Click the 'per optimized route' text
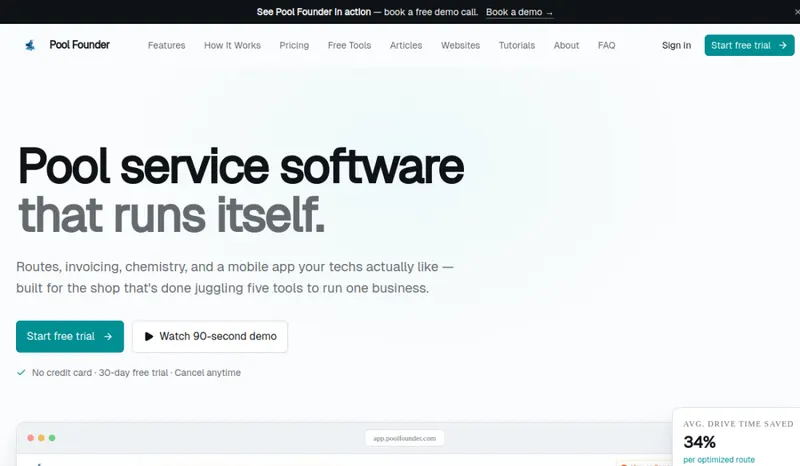Viewport: 800px width, 466px height. [x=718, y=460]
